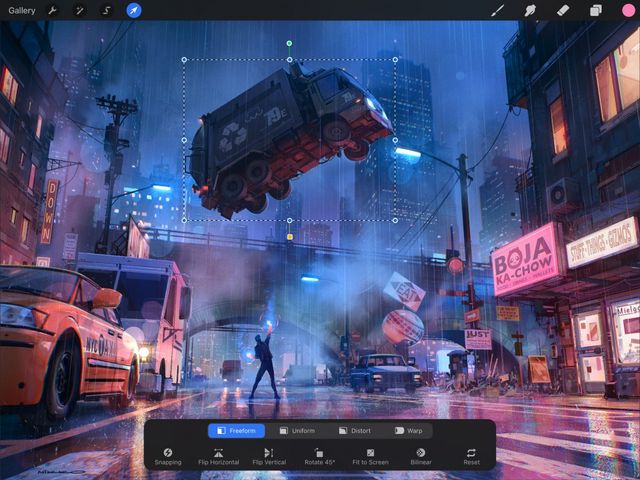
Task: Open the Adjustments magic wand menu
Action: (79, 11)
